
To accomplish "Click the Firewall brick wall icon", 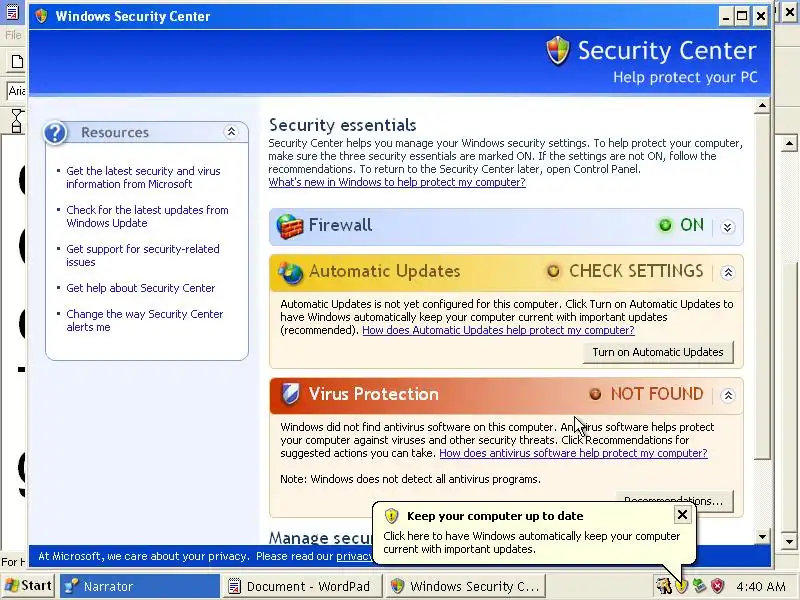I will 289,226.
